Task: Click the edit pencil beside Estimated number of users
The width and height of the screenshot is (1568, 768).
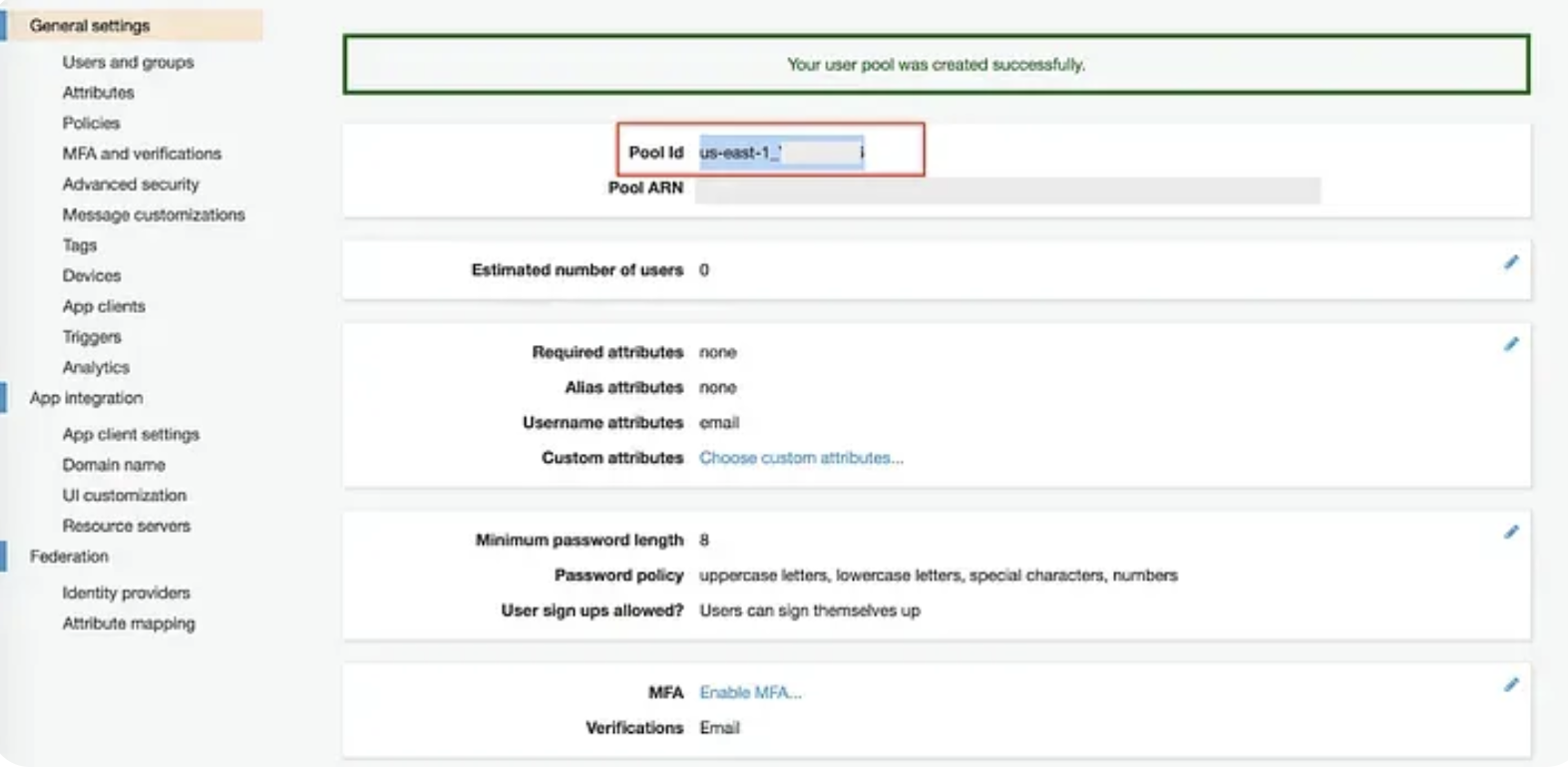Action: click(1511, 262)
